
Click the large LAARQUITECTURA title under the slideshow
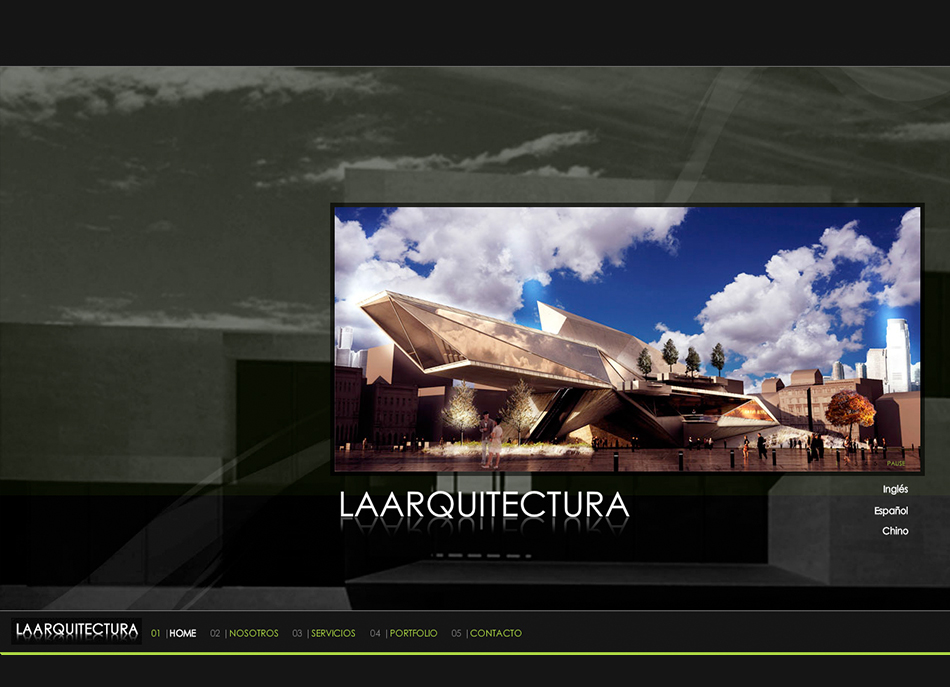pyautogui.click(x=484, y=505)
